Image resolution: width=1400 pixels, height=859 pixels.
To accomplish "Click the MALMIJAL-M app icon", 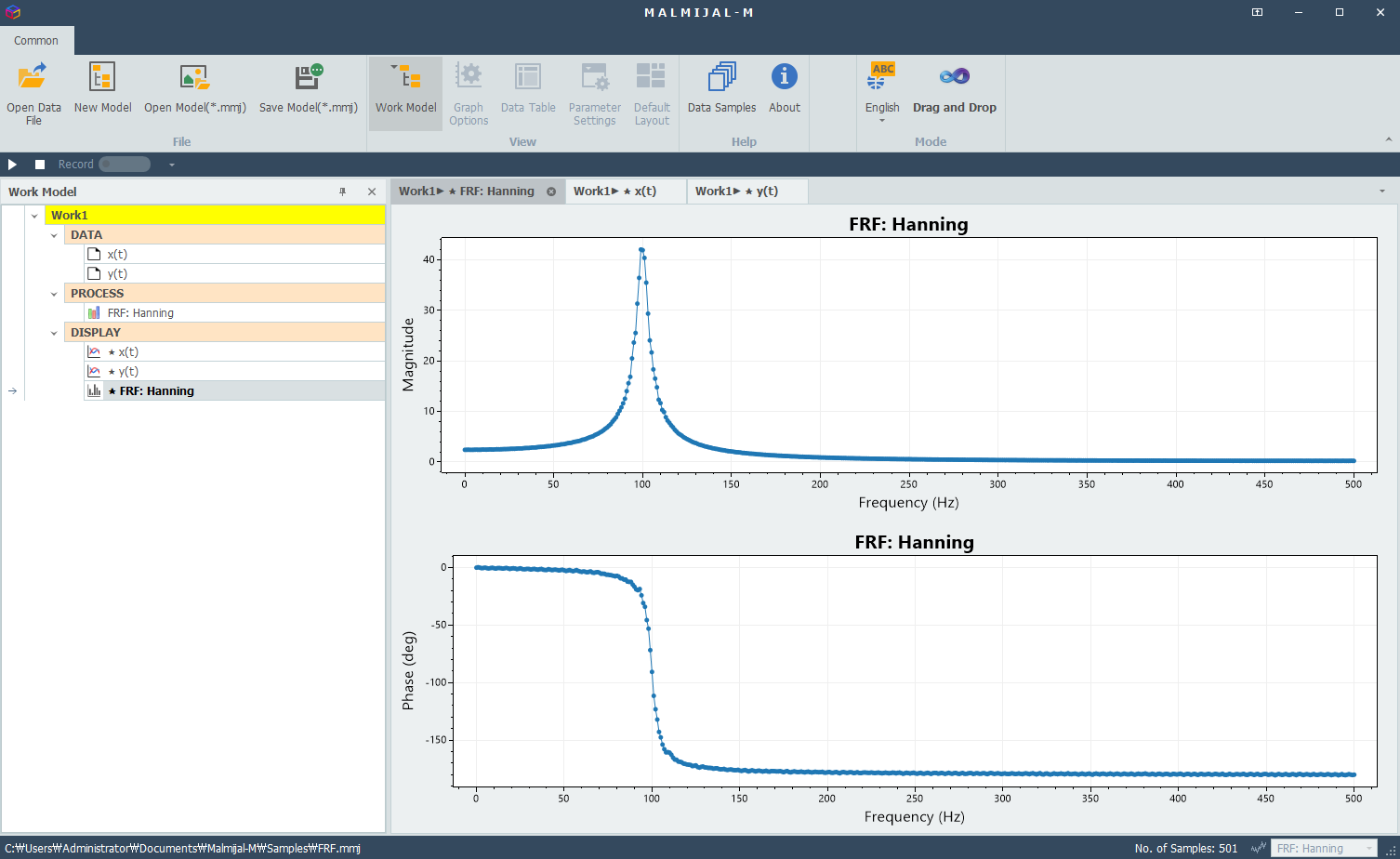I will 12,12.
